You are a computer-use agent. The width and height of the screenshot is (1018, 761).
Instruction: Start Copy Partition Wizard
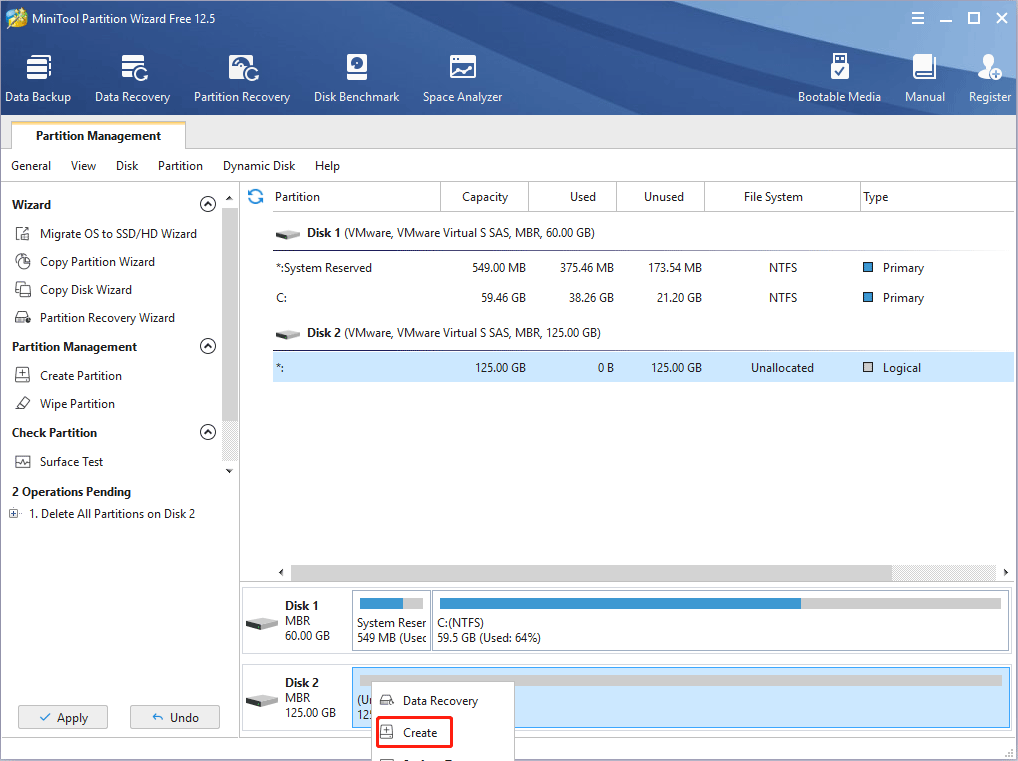point(84,262)
